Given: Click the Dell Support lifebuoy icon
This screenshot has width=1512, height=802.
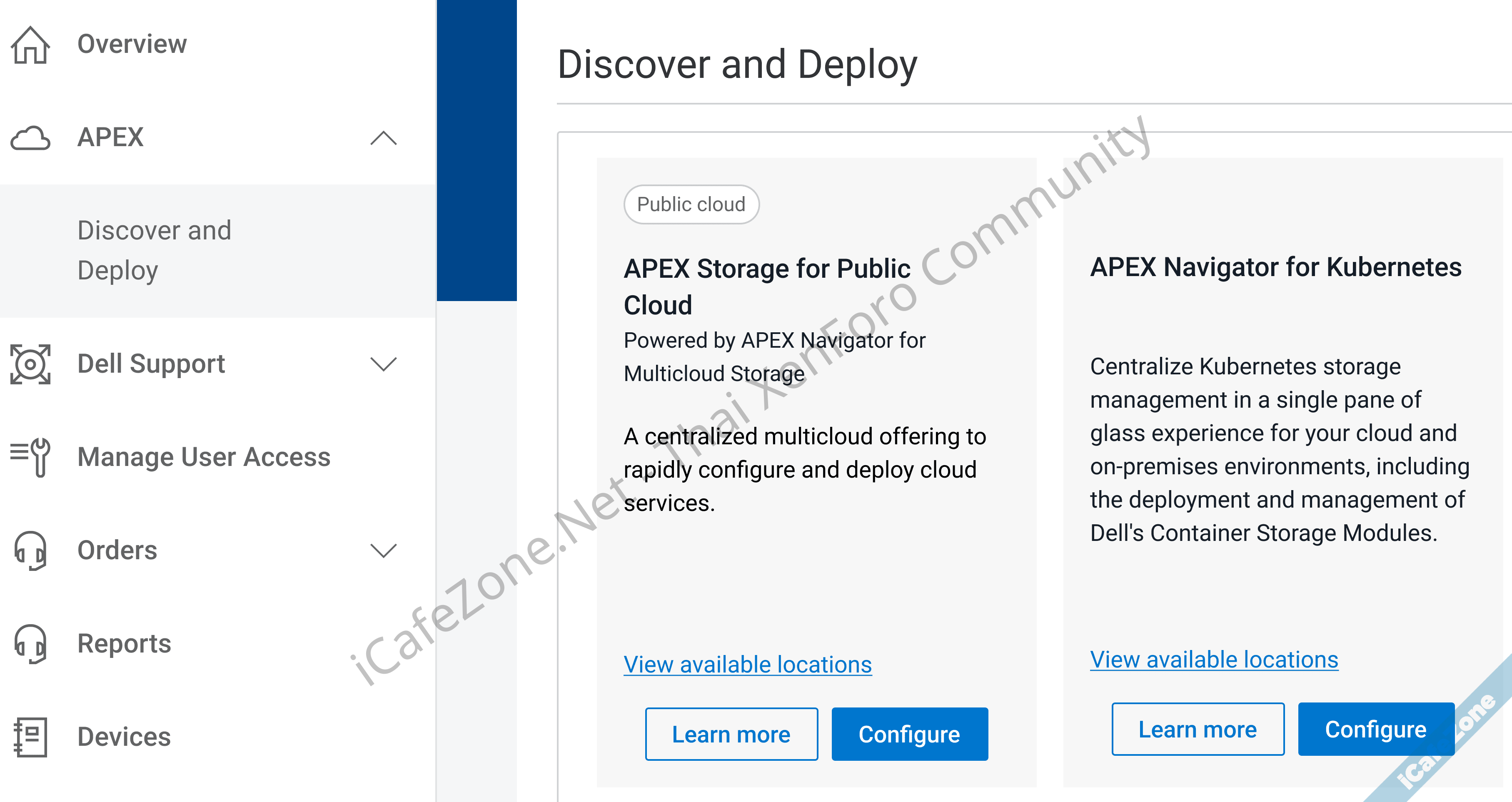Looking at the screenshot, I should [30, 364].
